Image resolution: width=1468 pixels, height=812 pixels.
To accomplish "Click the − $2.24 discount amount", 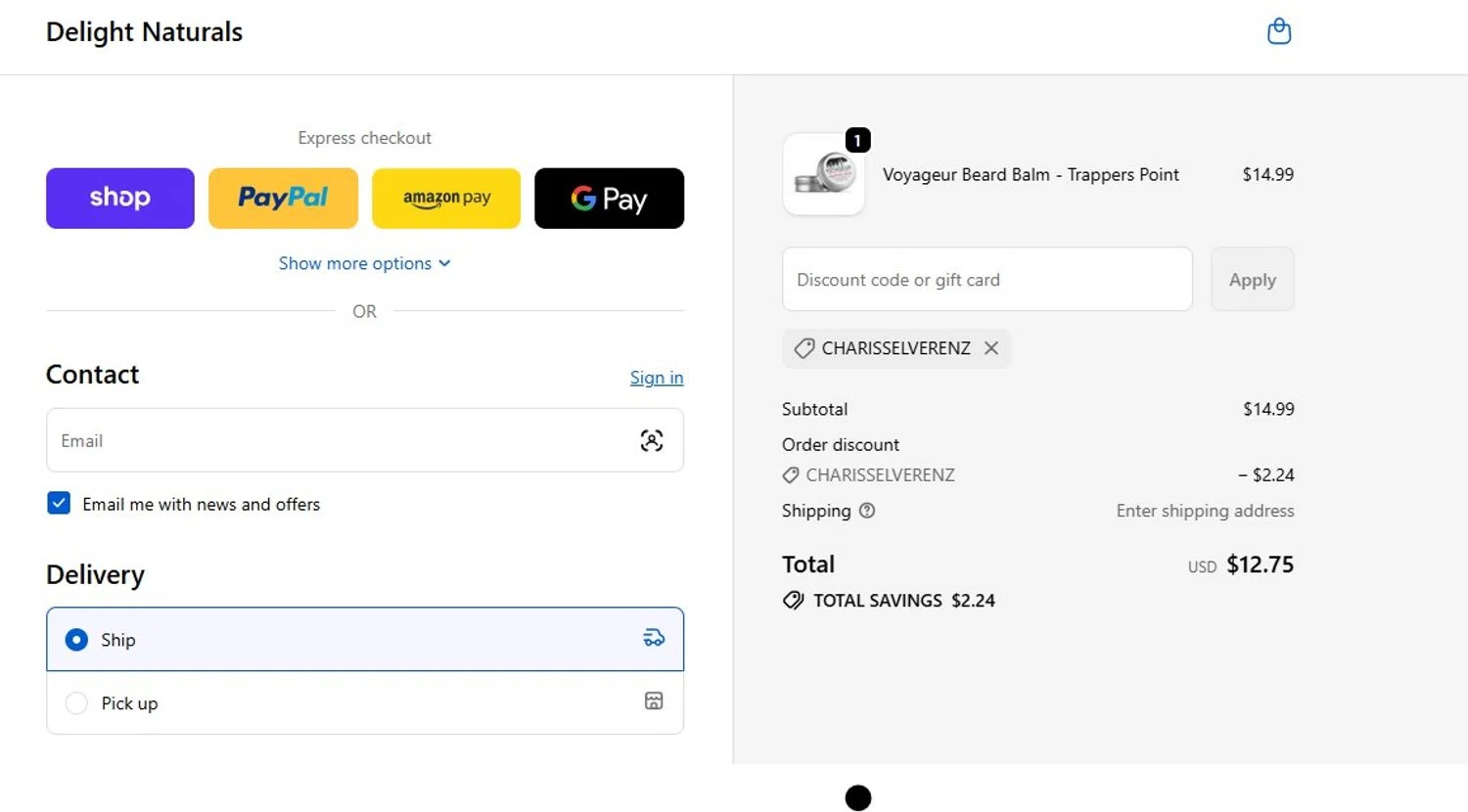I will pos(1266,475).
